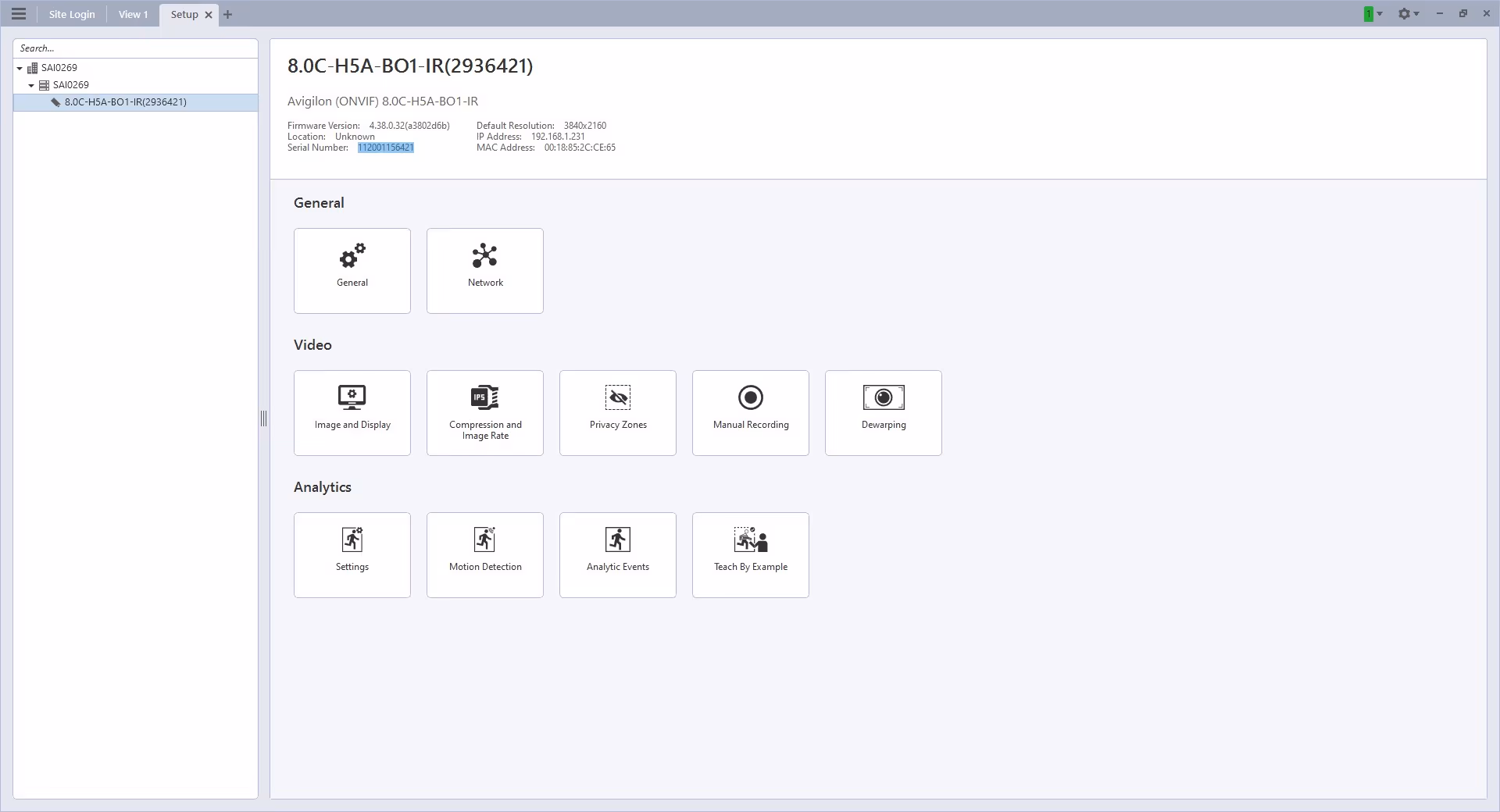
Task: Open dropdown arrow beside notification icon
Action: point(1380,14)
